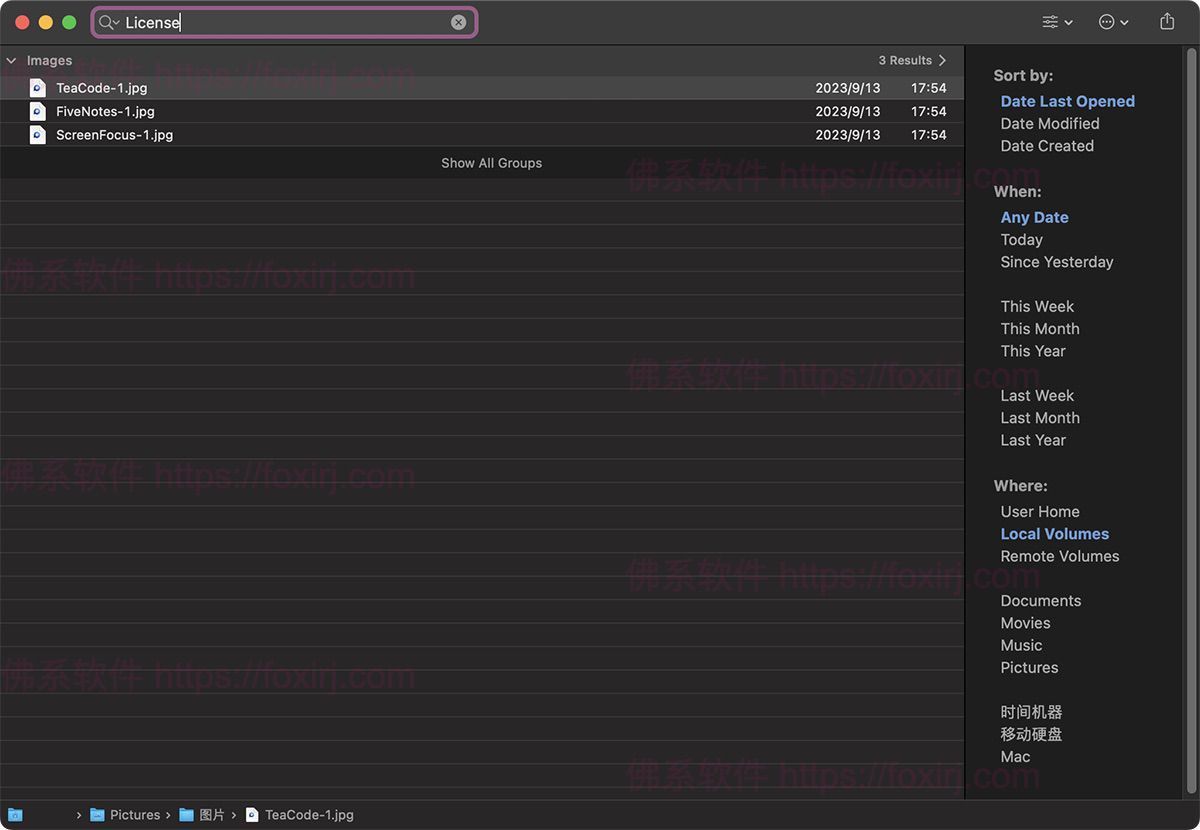Image resolution: width=1200 pixels, height=830 pixels.
Task: Sort by Date Modified
Action: tap(1049, 124)
